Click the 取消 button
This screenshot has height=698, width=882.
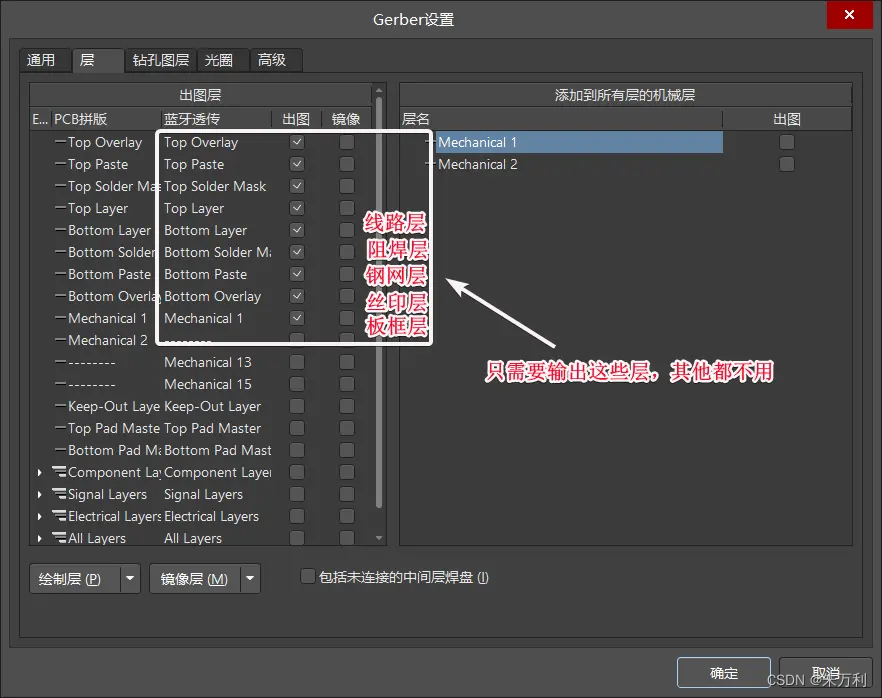coord(826,672)
